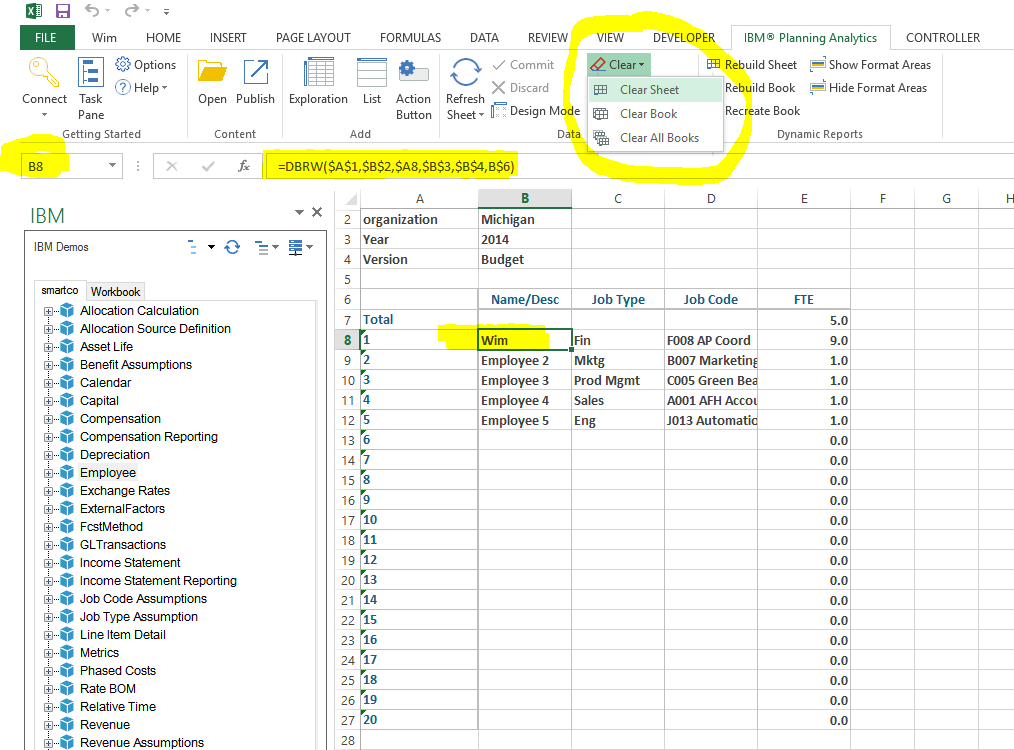This screenshot has width=1014, height=750.
Task: Expand the Income Statement cube node
Action: coord(48,563)
